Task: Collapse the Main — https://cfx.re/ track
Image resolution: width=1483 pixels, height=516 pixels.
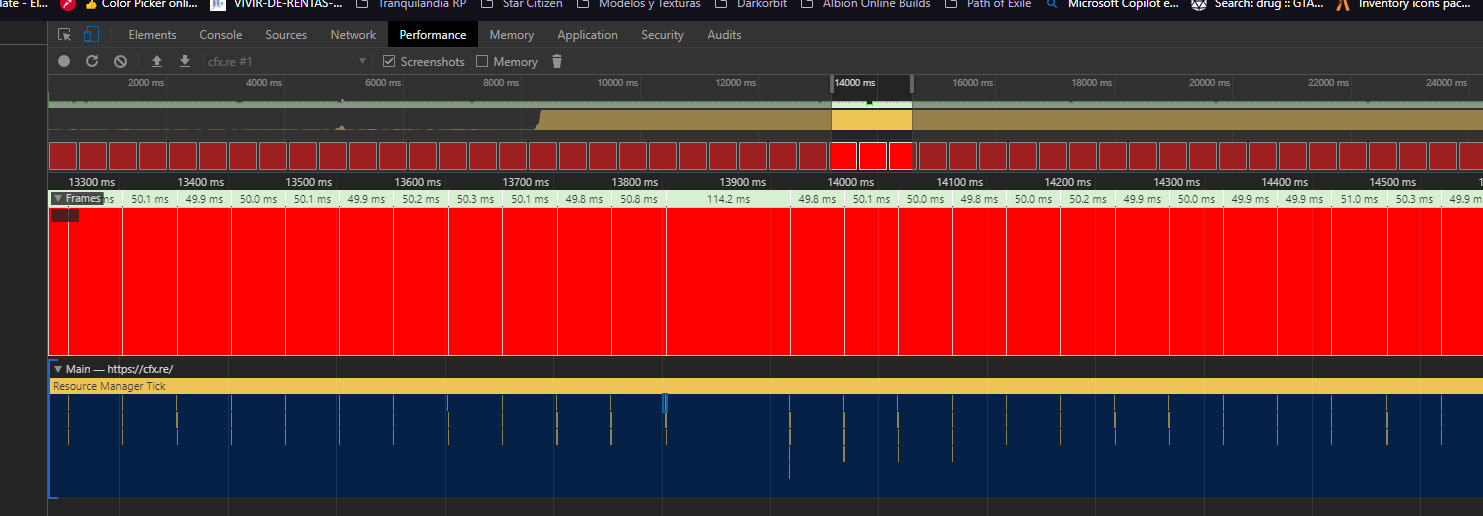Action: tap(58, 369)
